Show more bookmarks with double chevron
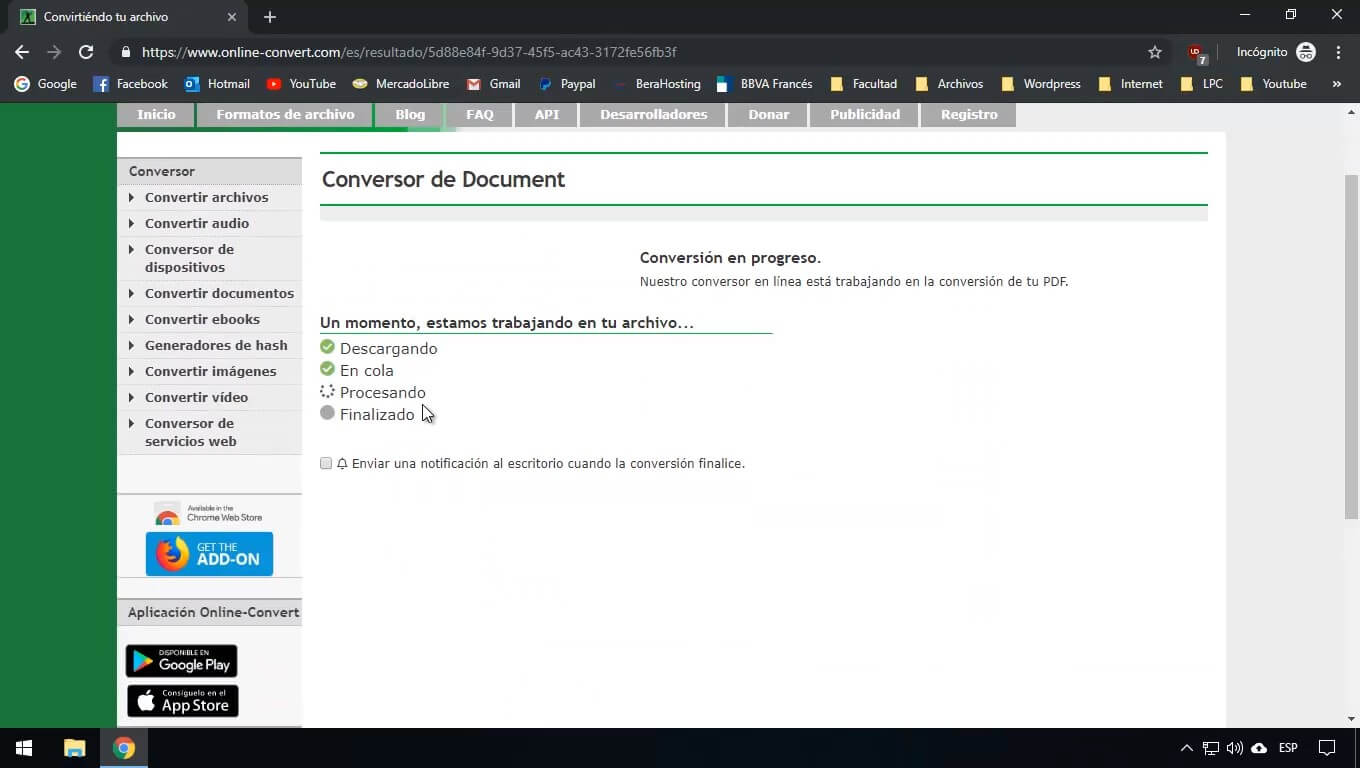 click(1337, 84)
